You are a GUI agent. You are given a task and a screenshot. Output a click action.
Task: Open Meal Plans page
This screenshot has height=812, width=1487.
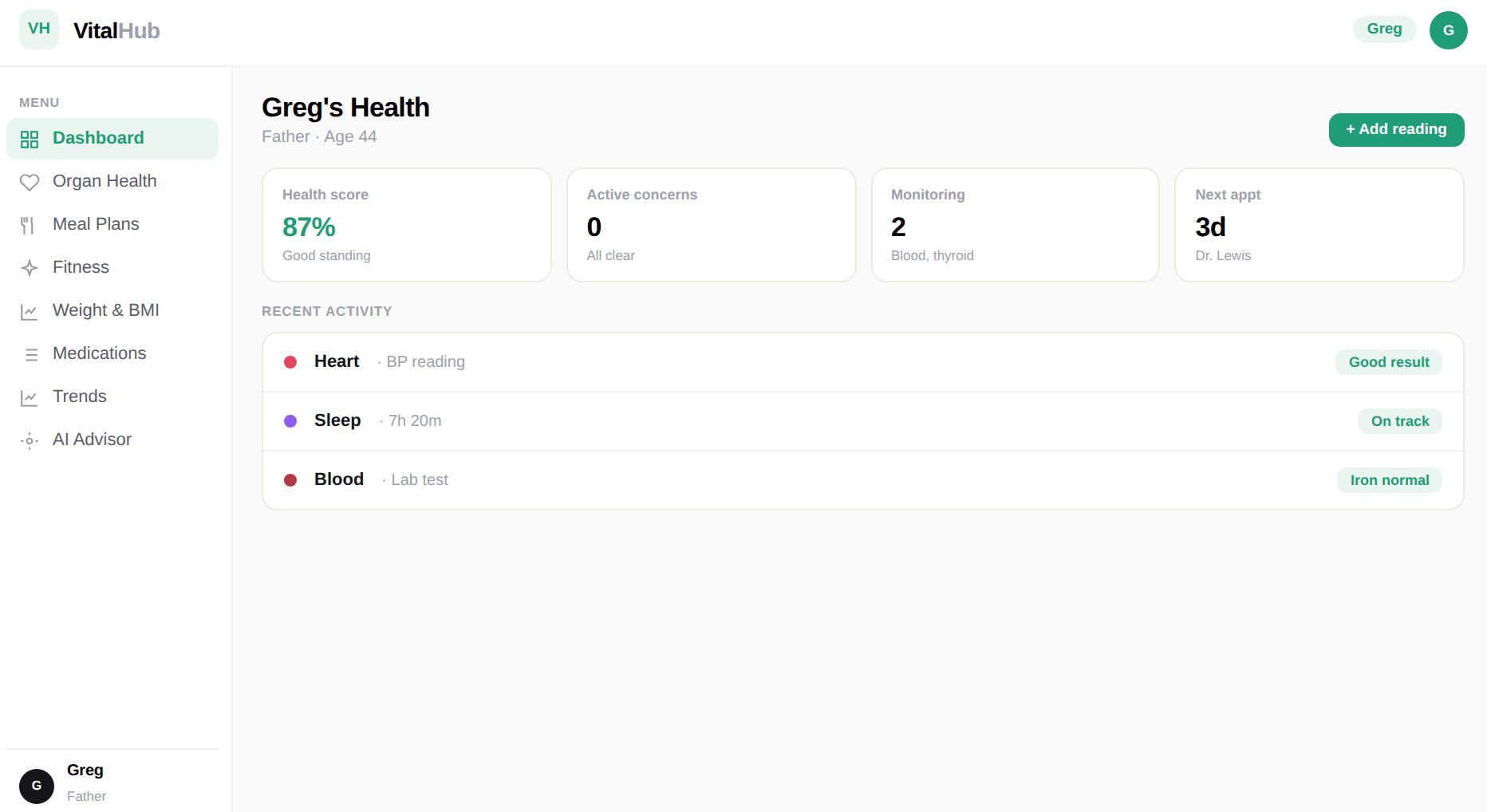point(112,225)
